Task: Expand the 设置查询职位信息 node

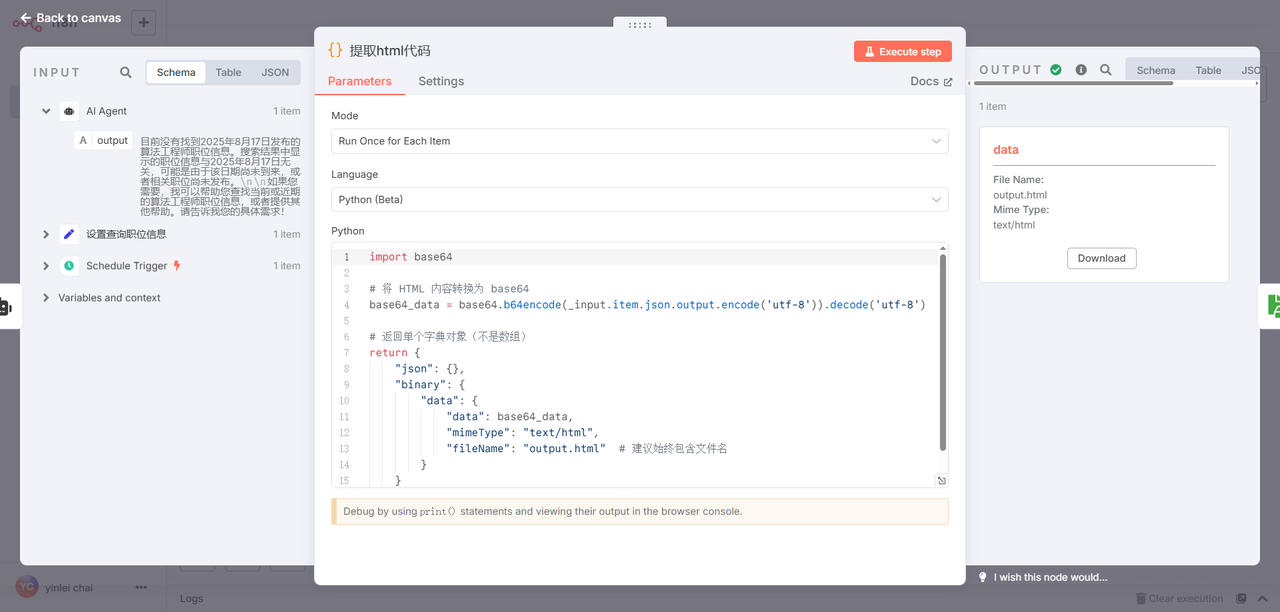Action: pos(46,234)
